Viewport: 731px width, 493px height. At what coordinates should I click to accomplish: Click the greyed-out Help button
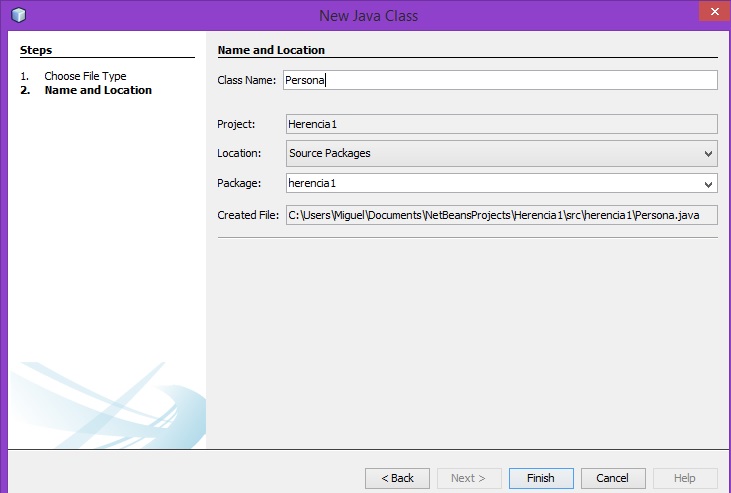[x=685, y=478]
